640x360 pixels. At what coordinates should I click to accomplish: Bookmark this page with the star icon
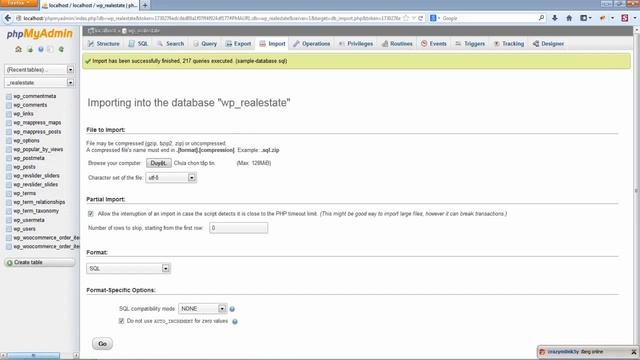click(406, 18)
